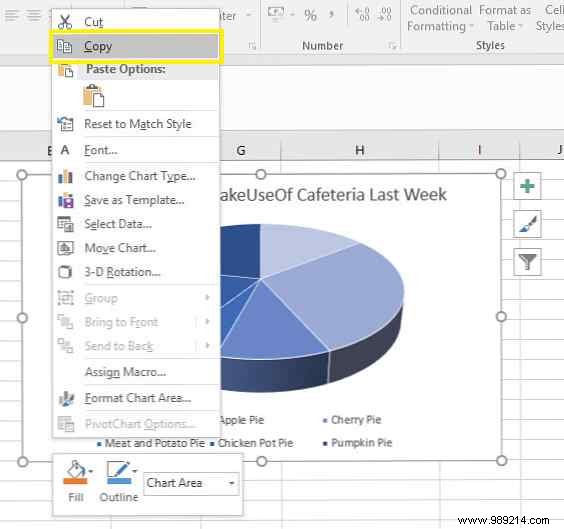Expand the Outline color dropdown arrow
The image size is (564, 529).
pos(135,471)
